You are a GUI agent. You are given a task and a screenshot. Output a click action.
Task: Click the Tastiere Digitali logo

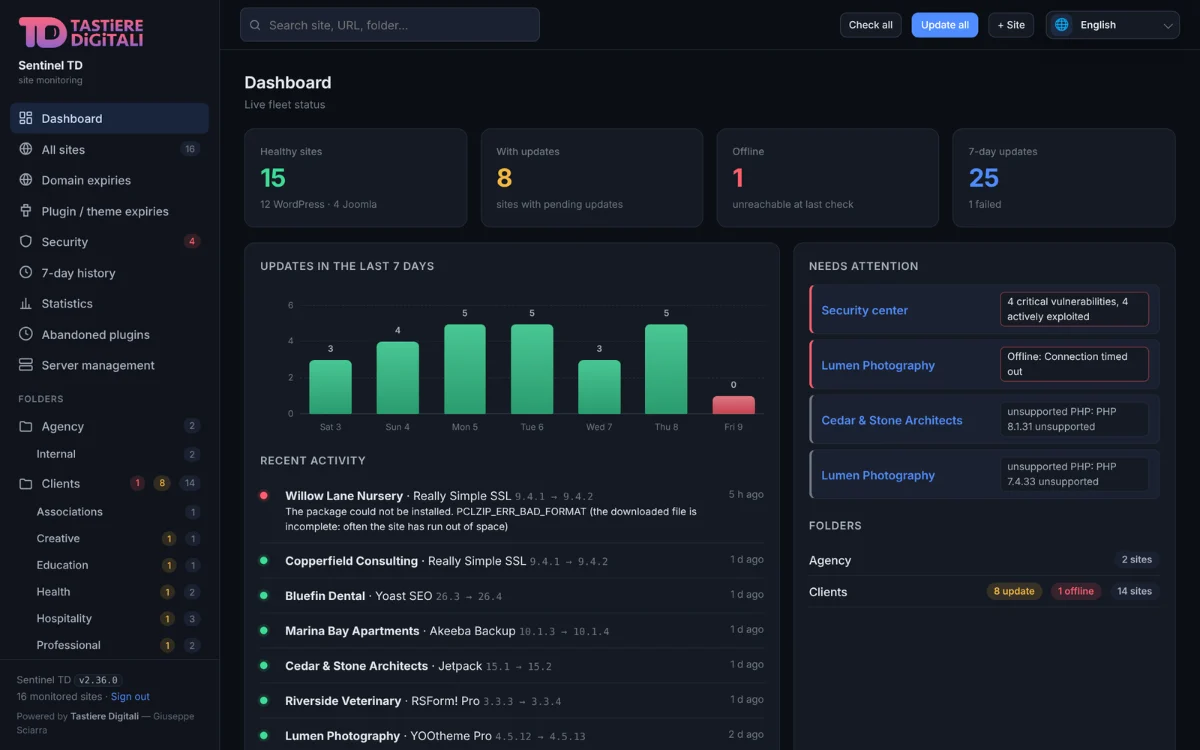pyautogui.click(x=81, y=32)
